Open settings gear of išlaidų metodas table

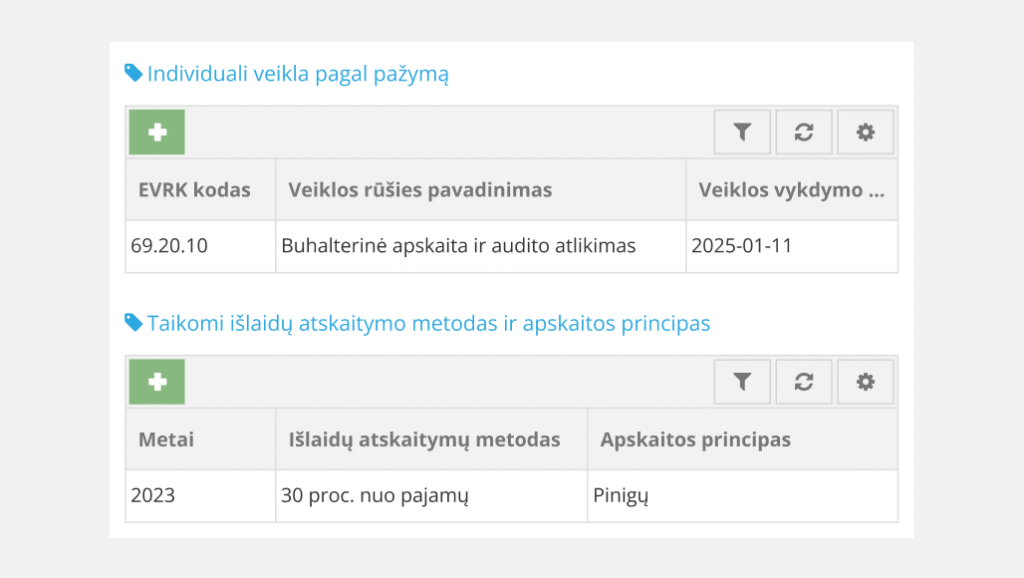pos(866,381)
